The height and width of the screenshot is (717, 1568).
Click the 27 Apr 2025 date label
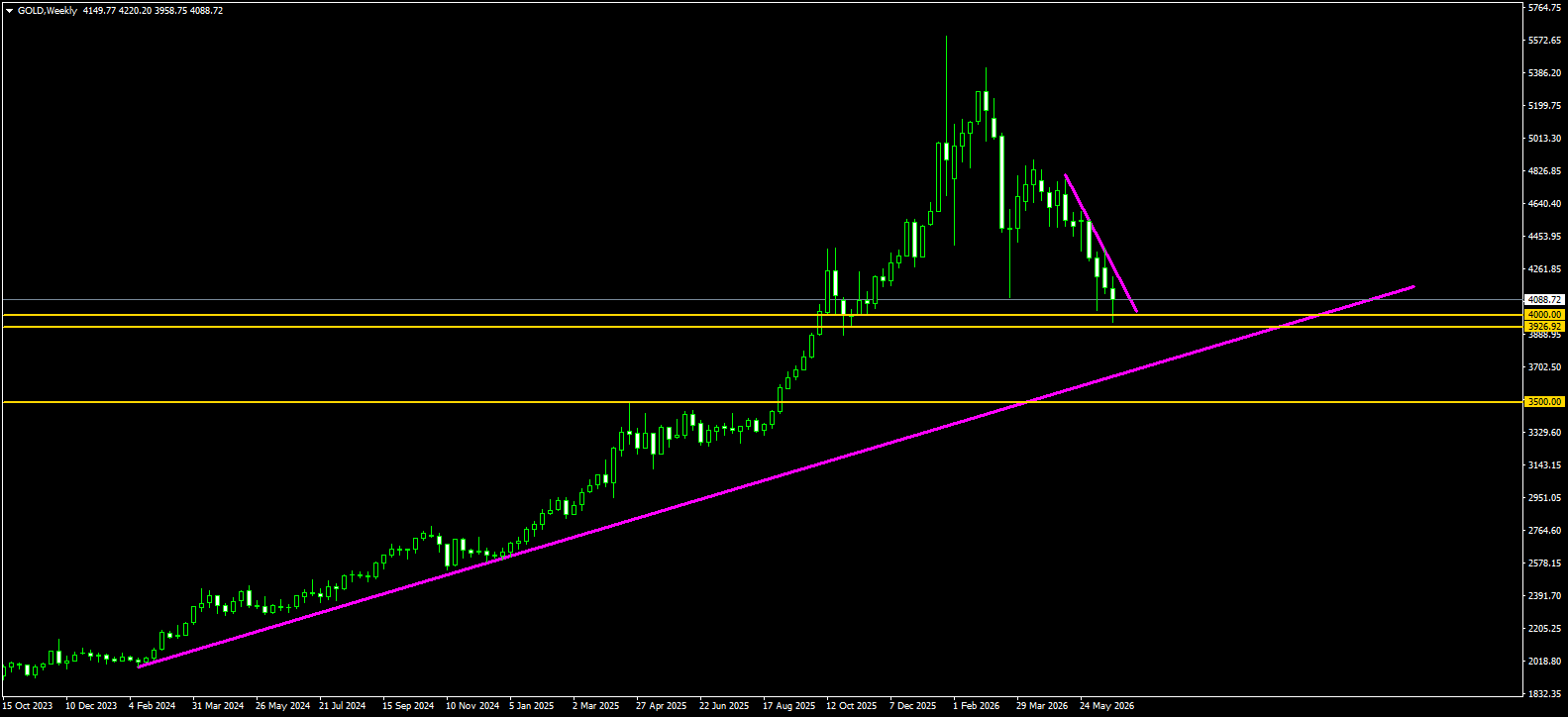661,706
